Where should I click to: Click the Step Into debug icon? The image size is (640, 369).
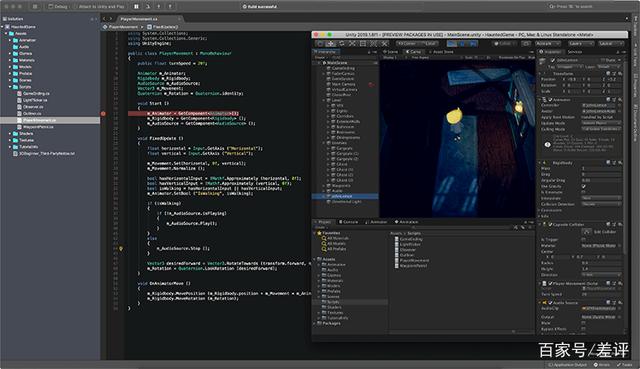click(x=159, y=7)
